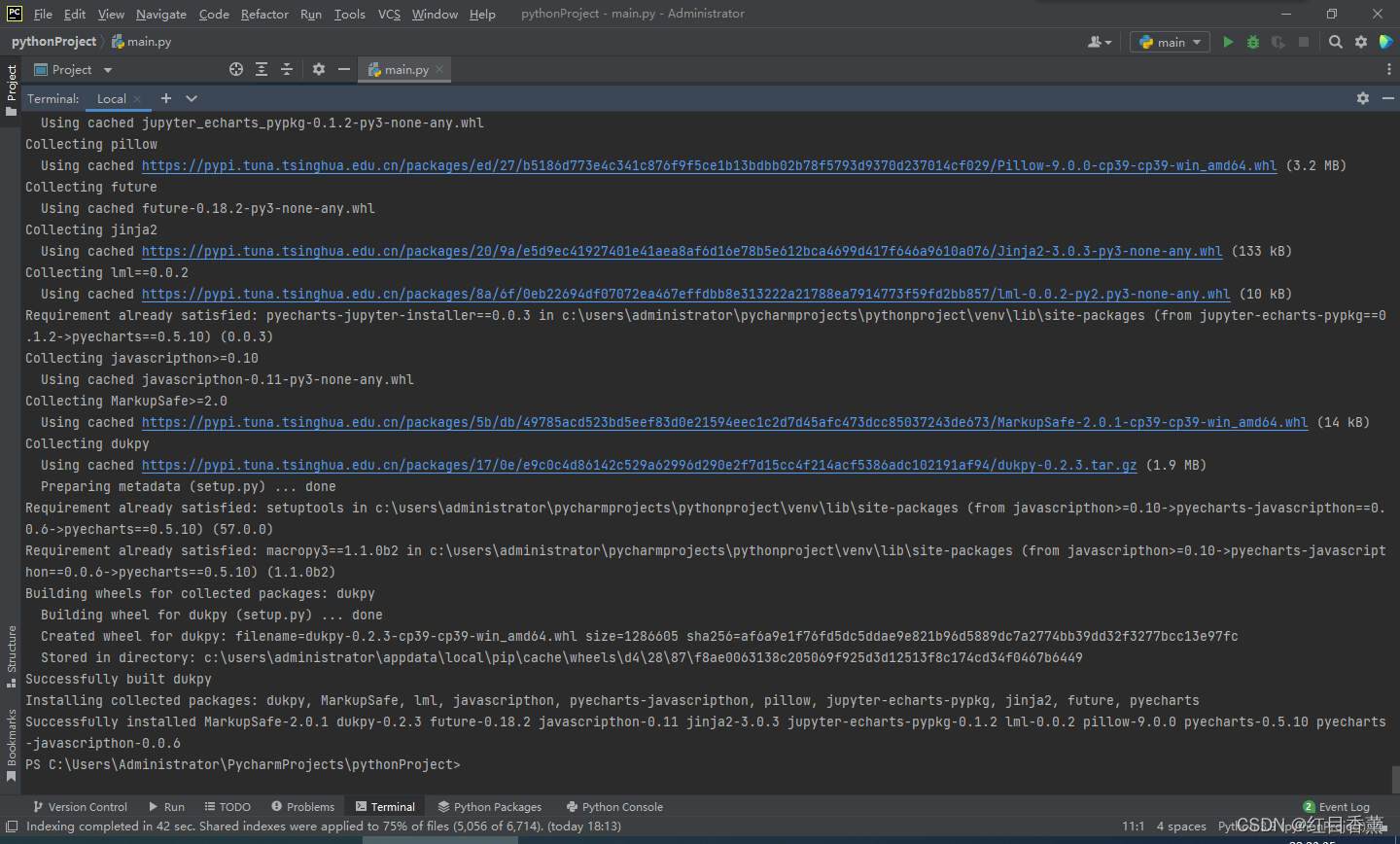Open Pillow-9.0.0 wheel URL link
This screenshot has height=844, width=1400.
[x=709, y=166]
